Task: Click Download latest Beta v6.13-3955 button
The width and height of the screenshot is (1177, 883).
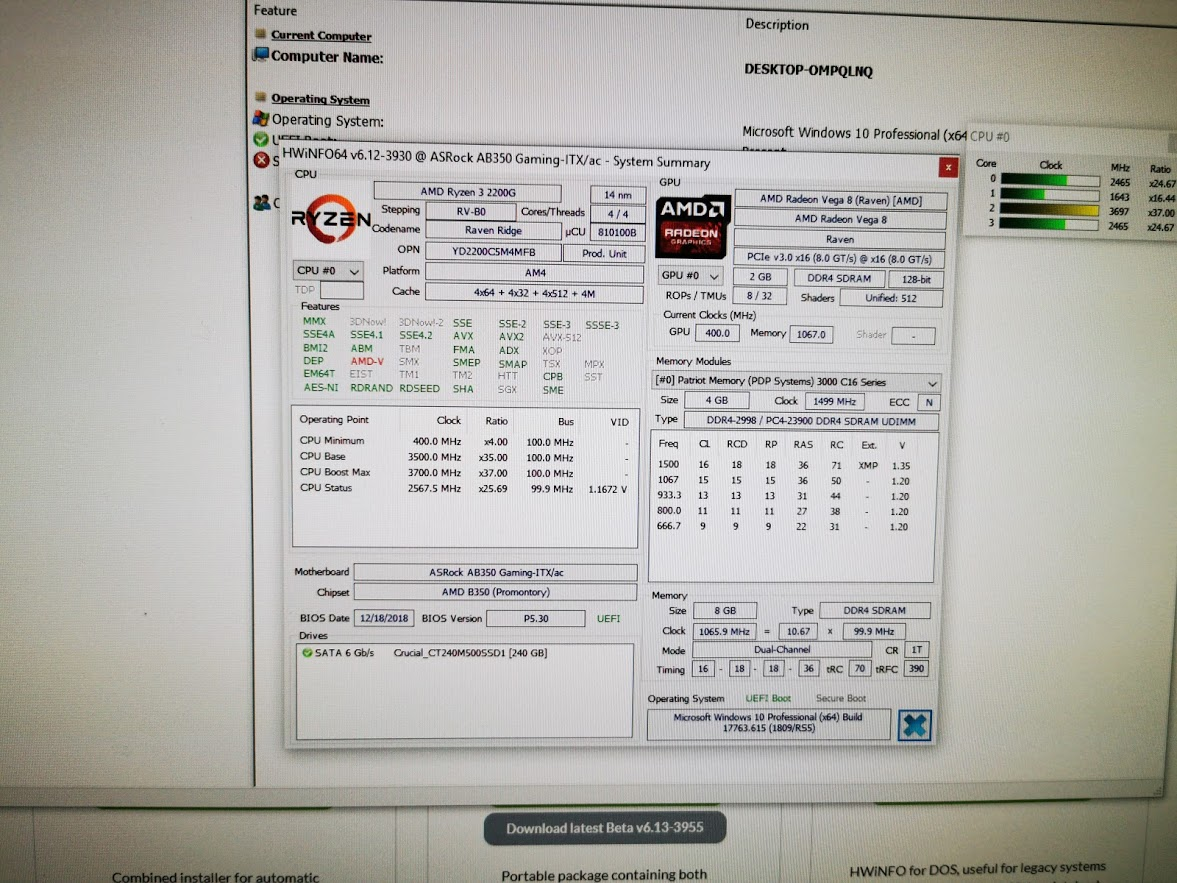Action: tap(604, 828)
